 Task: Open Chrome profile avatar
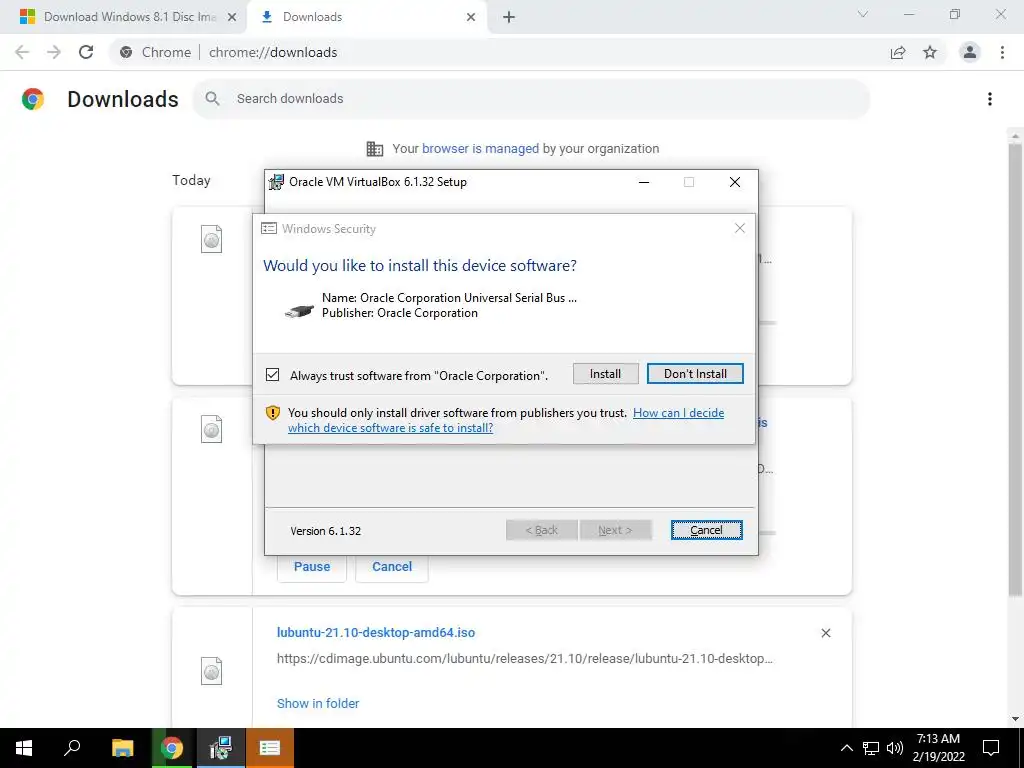pos(970,52)
